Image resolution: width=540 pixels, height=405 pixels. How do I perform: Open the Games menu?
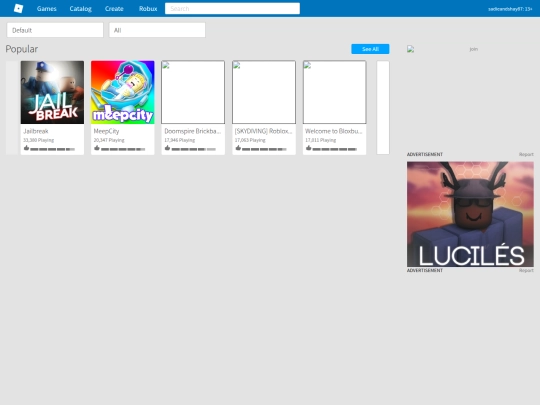point(46,9)
